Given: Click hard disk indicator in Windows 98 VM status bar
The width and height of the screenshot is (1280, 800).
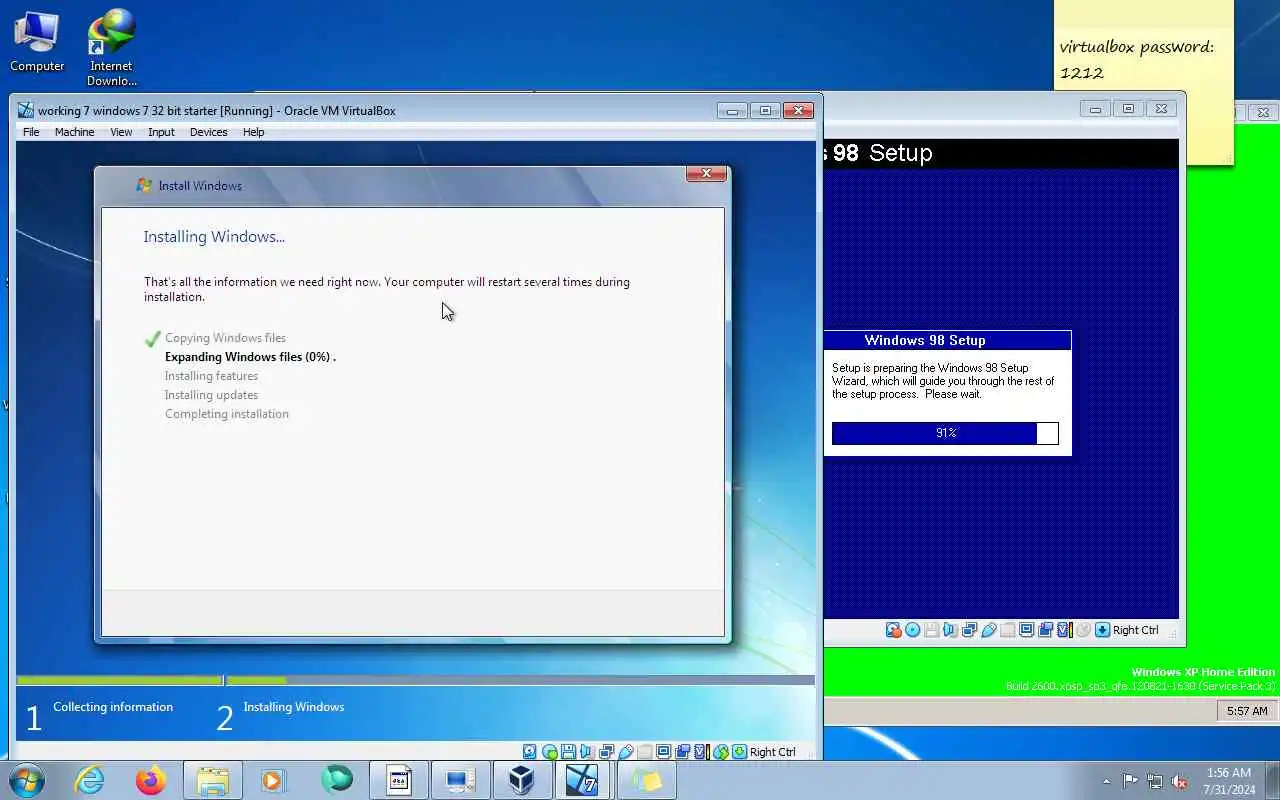Looking at the screenshot, I should (894, 630).
